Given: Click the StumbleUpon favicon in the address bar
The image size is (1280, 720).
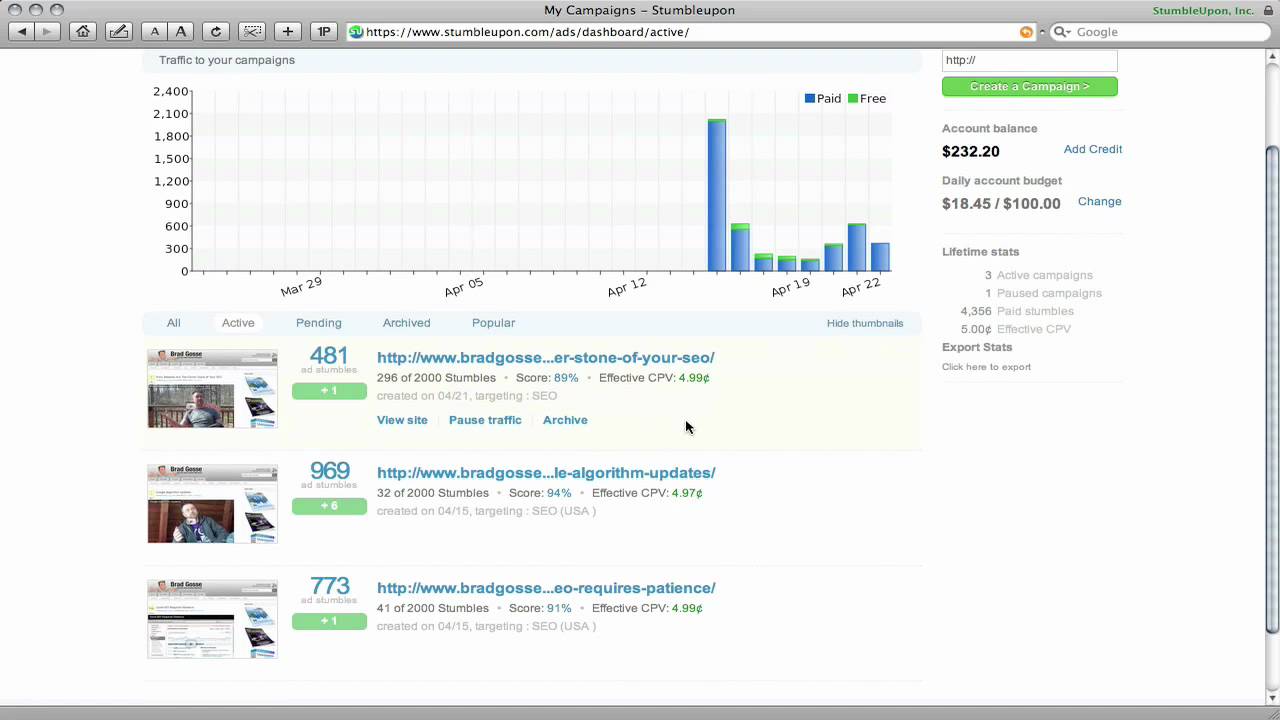Looking at the screenshot, I should 355,31.
